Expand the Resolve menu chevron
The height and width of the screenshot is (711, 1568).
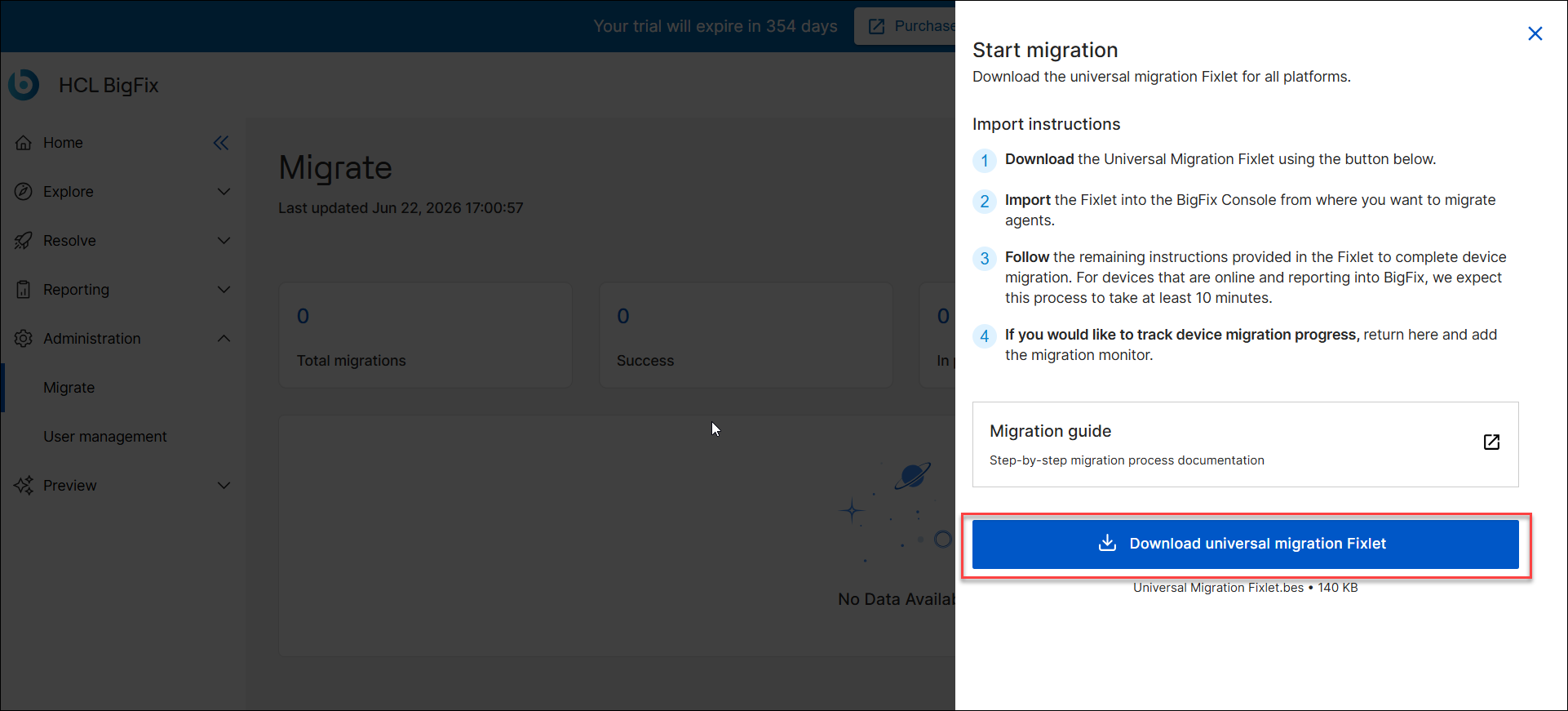coord(224,241)
